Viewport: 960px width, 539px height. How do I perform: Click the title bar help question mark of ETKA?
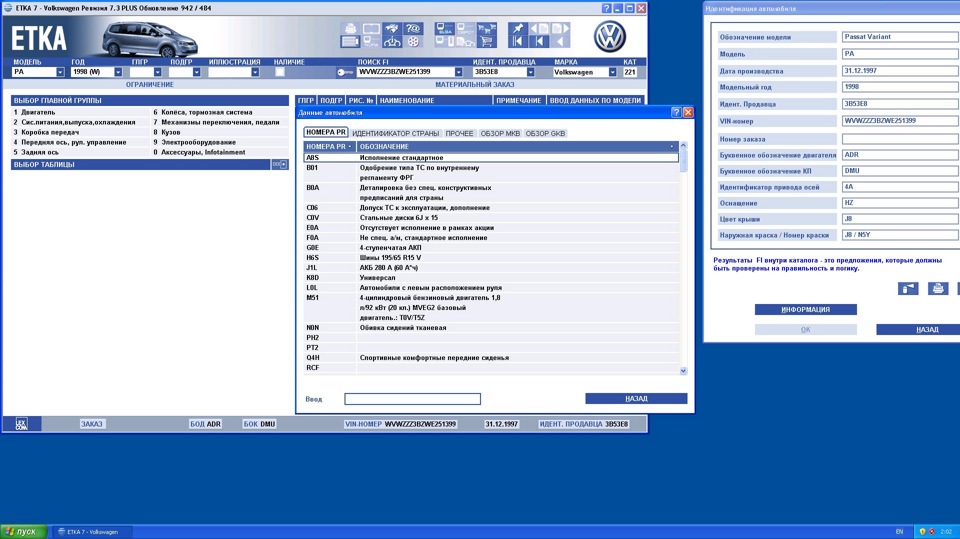click(606, 8)
